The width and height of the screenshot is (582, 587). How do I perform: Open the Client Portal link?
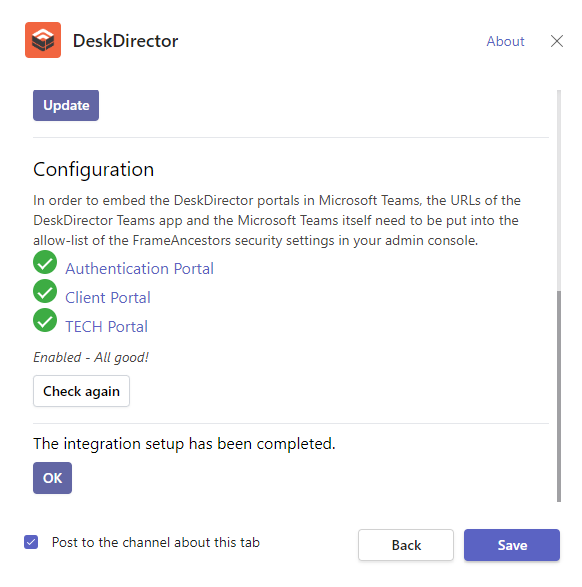[x=108, y=298]
